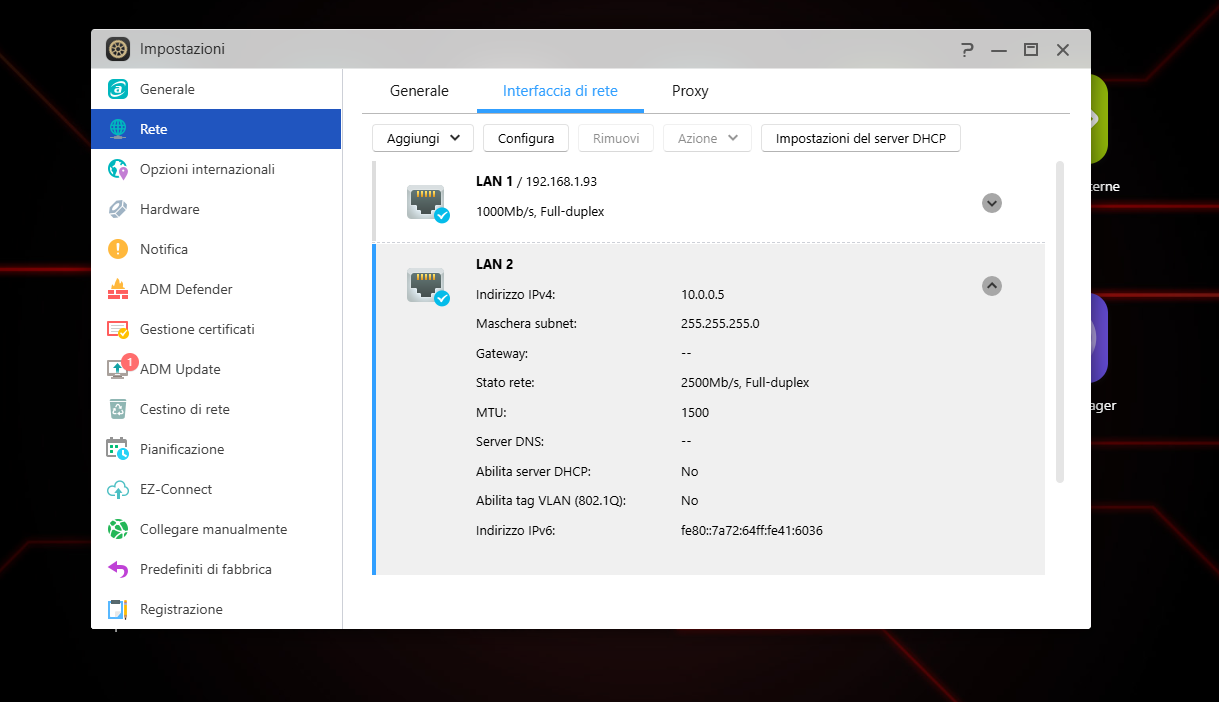The height and width of the screenshot is (702, 1219).
Task: Click the Pianificazione calendar icon
Action: (118, 449)
